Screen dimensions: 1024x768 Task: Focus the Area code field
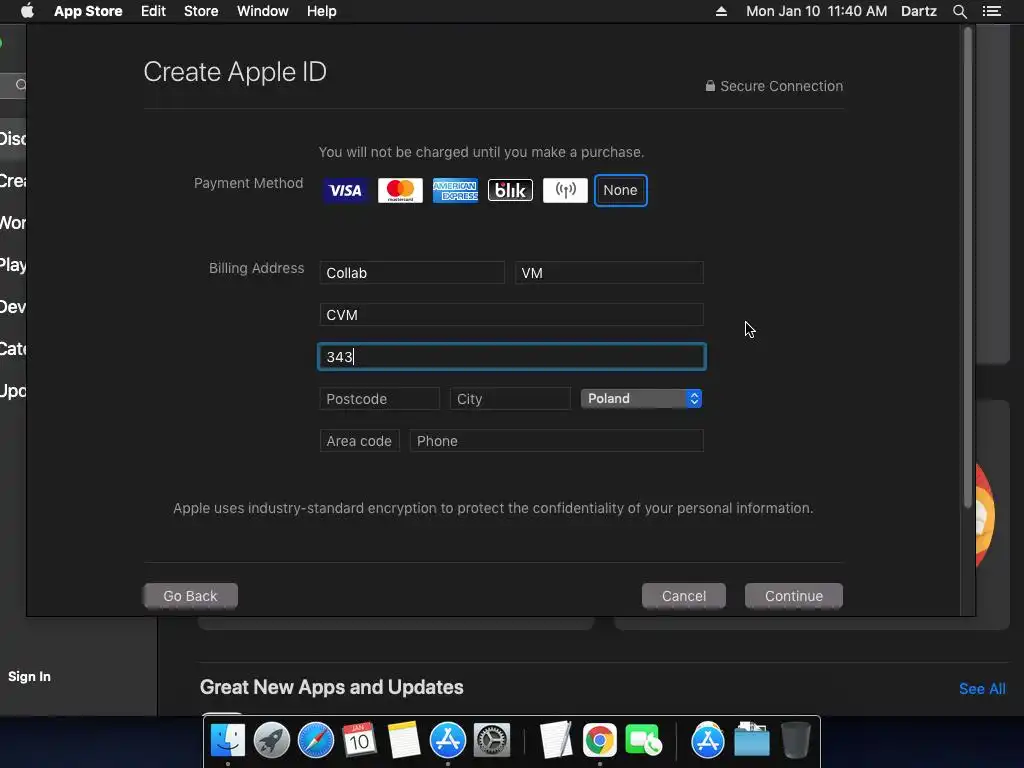(359, 441)
